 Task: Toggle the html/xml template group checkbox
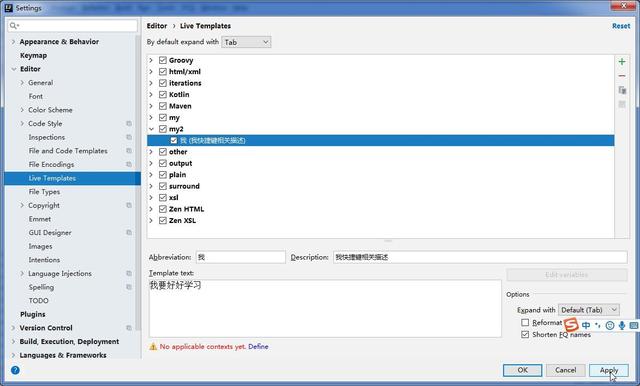pos(163,71)
